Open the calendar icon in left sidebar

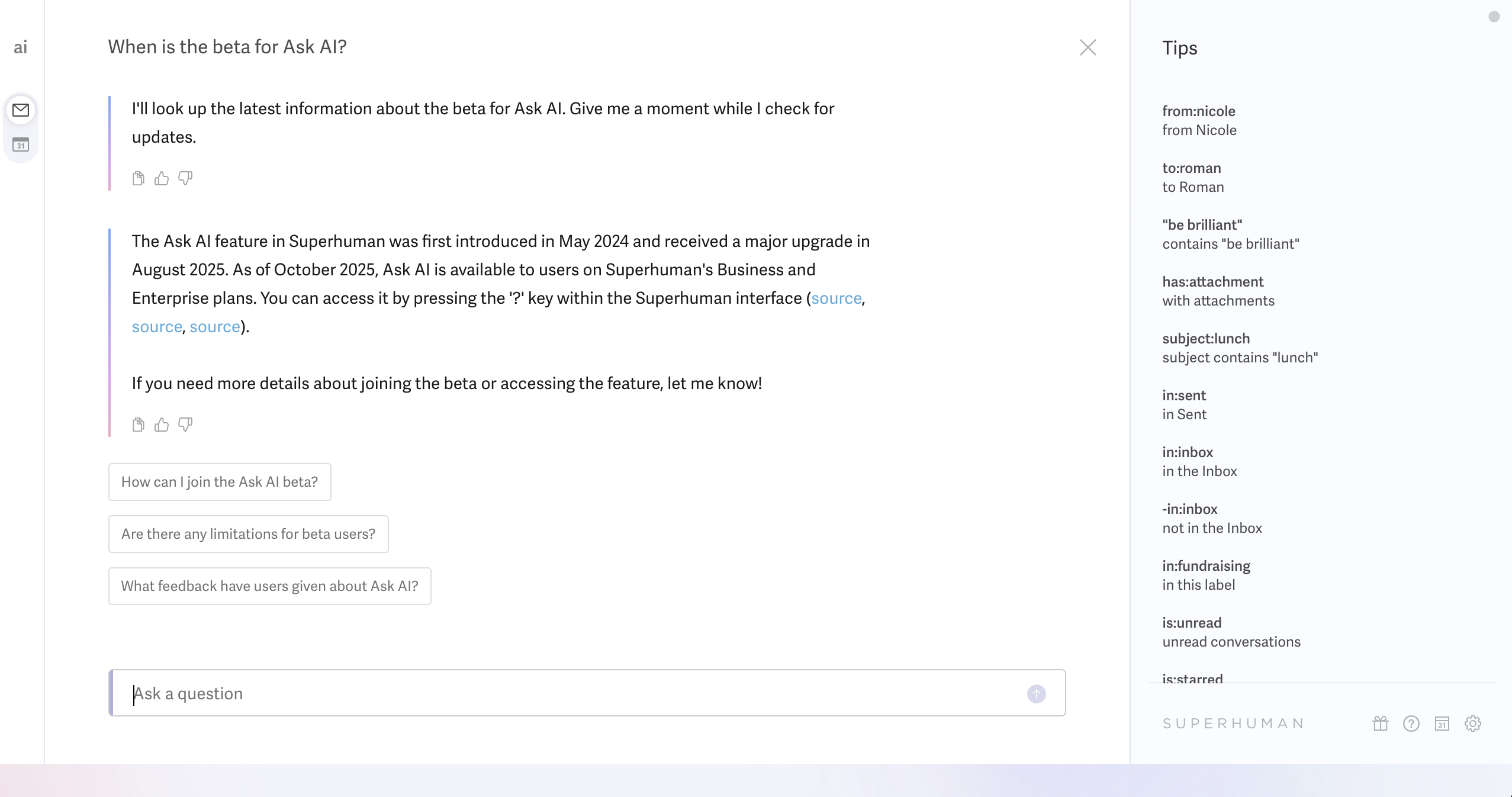[x=21, y=144]
